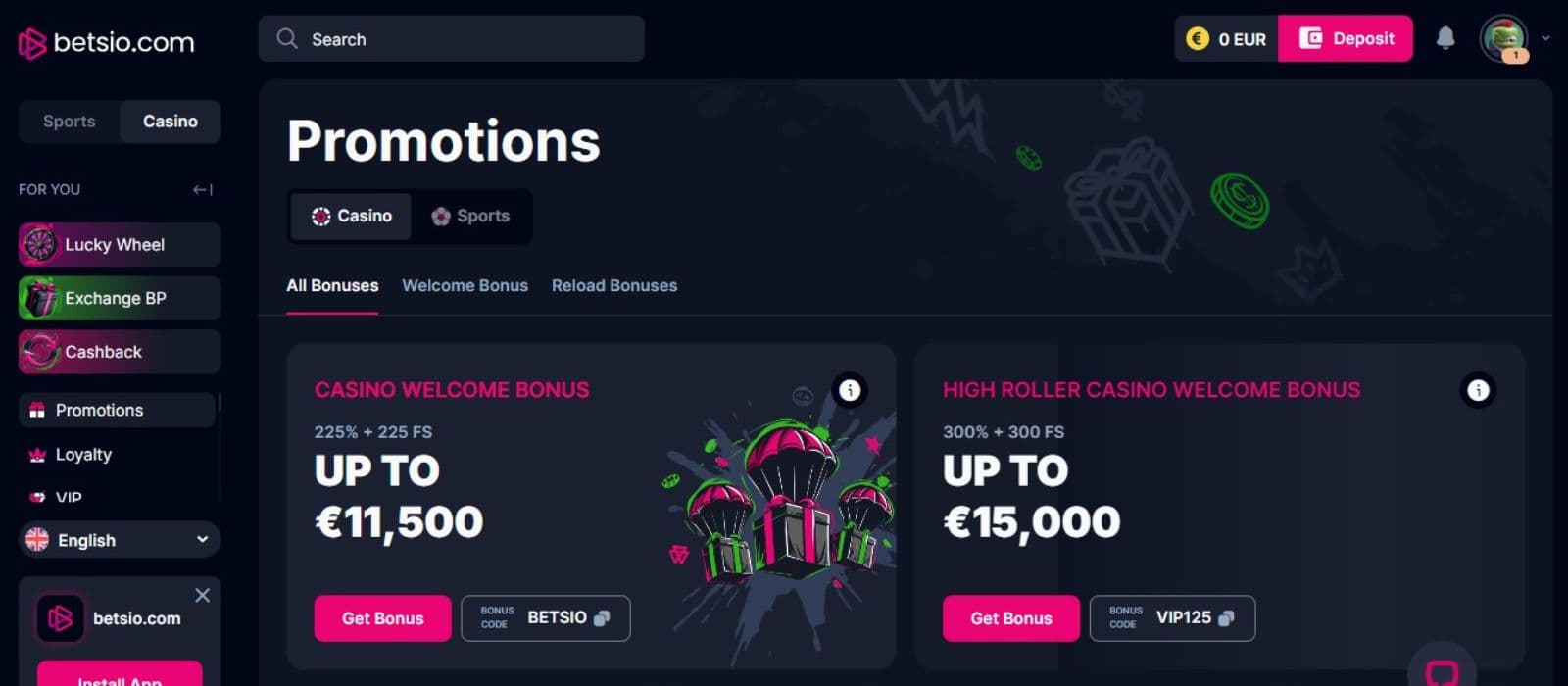Get the Casino Welcome Bonus
Viewport: 1568px width, 686px height.
(382, 618)
